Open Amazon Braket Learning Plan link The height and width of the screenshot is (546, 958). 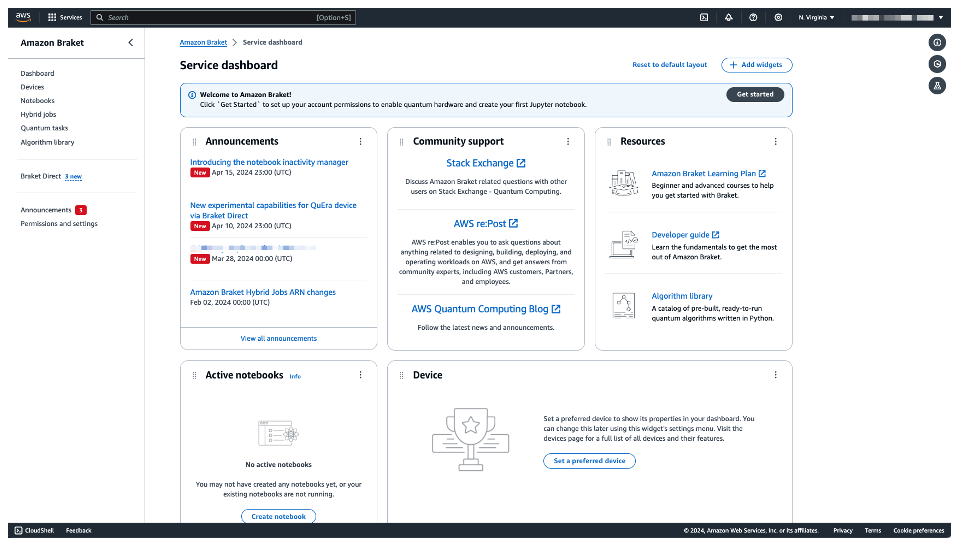[708, 173]
